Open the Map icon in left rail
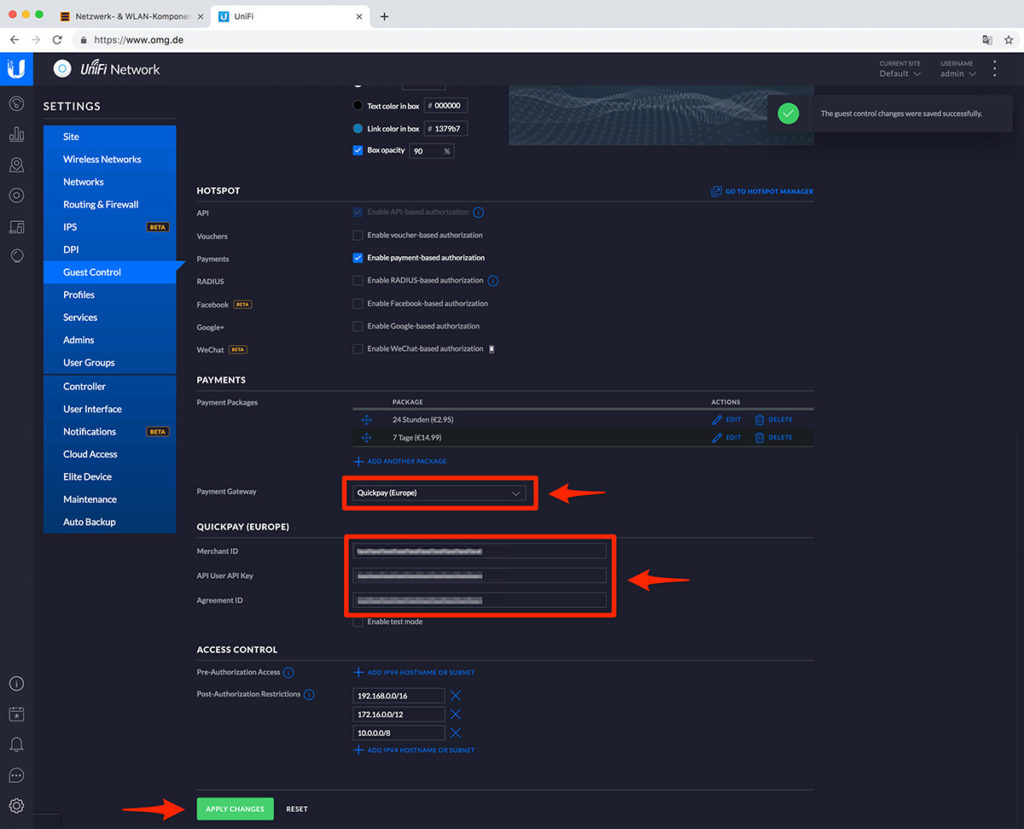Viewport: 1024px width, 829px height. [x=16, y=165]
